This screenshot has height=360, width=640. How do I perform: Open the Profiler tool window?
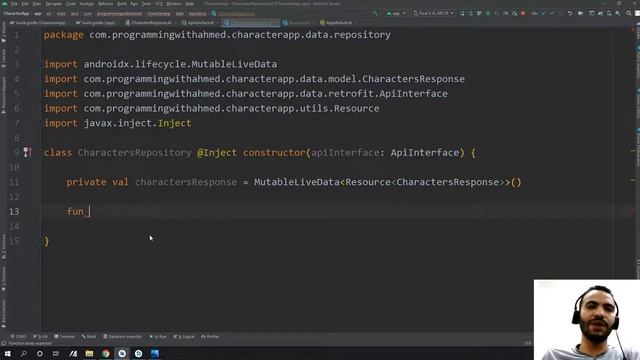tap(210, 337)
